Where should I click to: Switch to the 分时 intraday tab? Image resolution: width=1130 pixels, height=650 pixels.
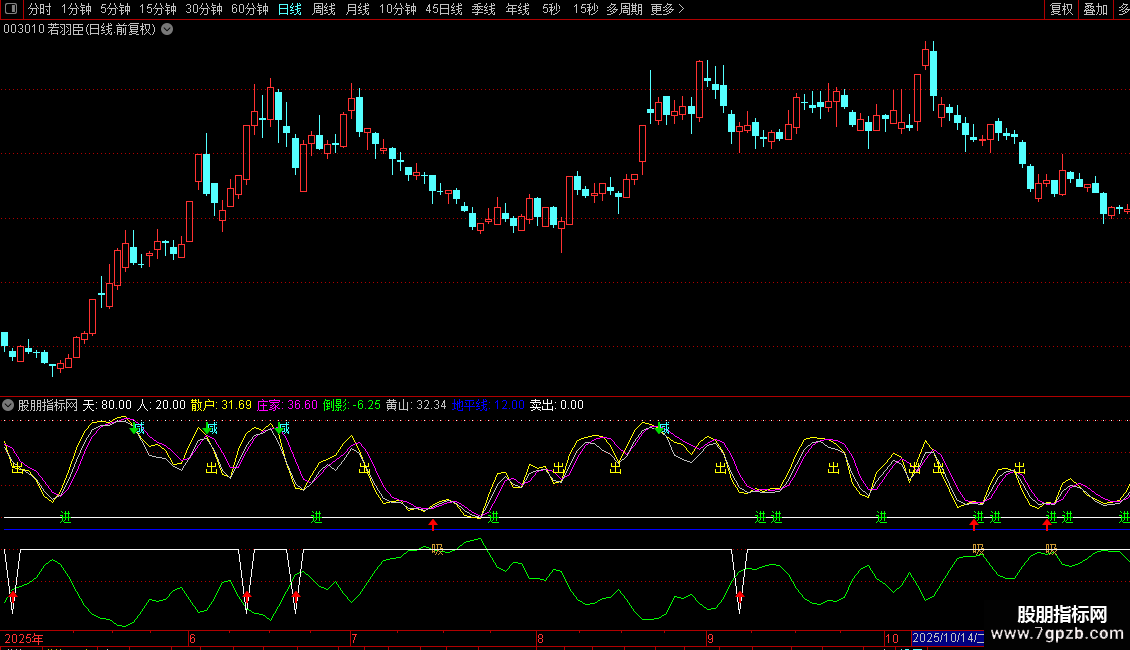(39, 10)
